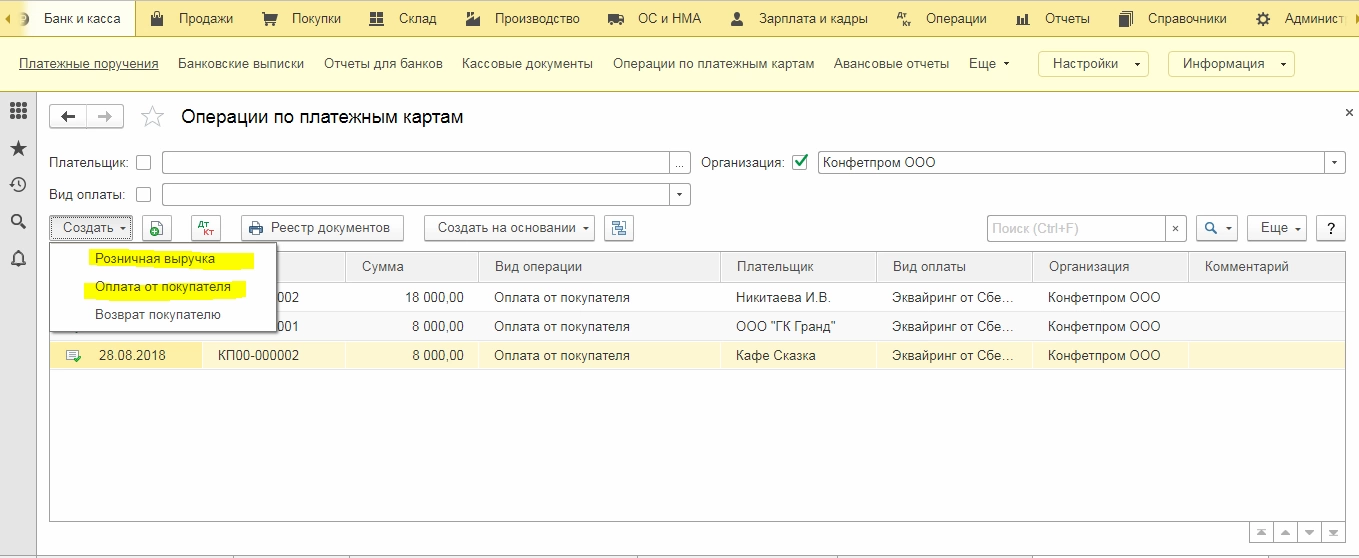
Task: Open the Банковские выписки link
Action: (241, 63)
